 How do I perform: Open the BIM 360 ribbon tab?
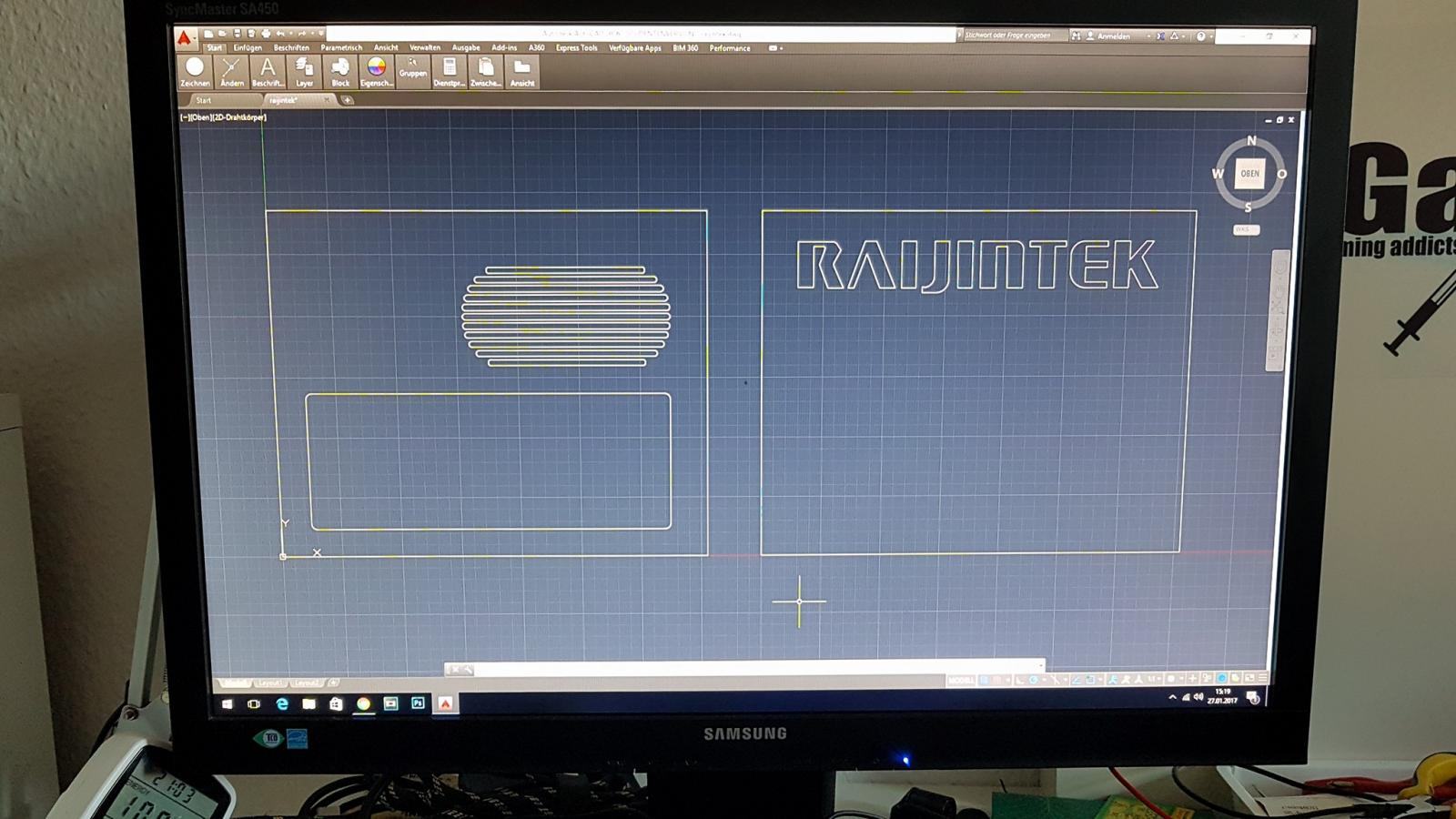coord(685,48)
